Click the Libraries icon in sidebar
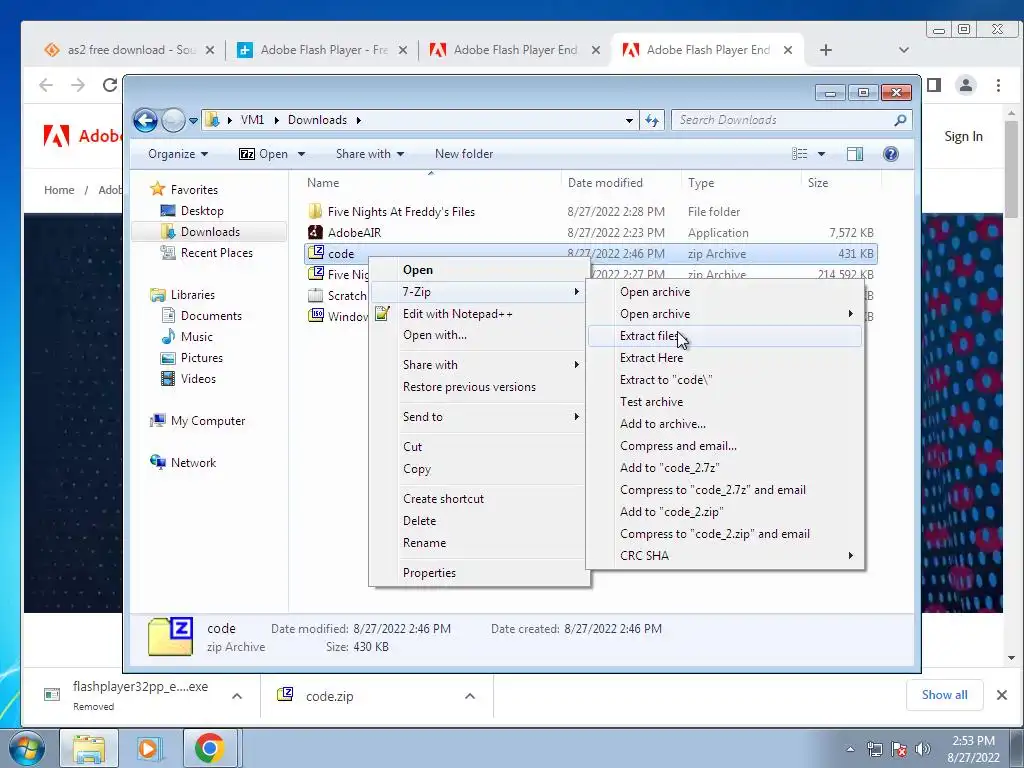1024x768 pixels. click(157, 295)
